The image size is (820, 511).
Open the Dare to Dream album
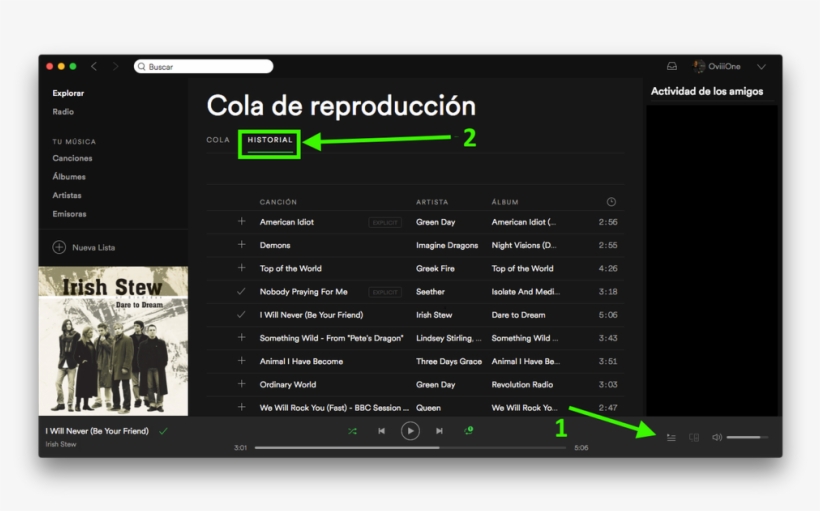coord(518,315)
